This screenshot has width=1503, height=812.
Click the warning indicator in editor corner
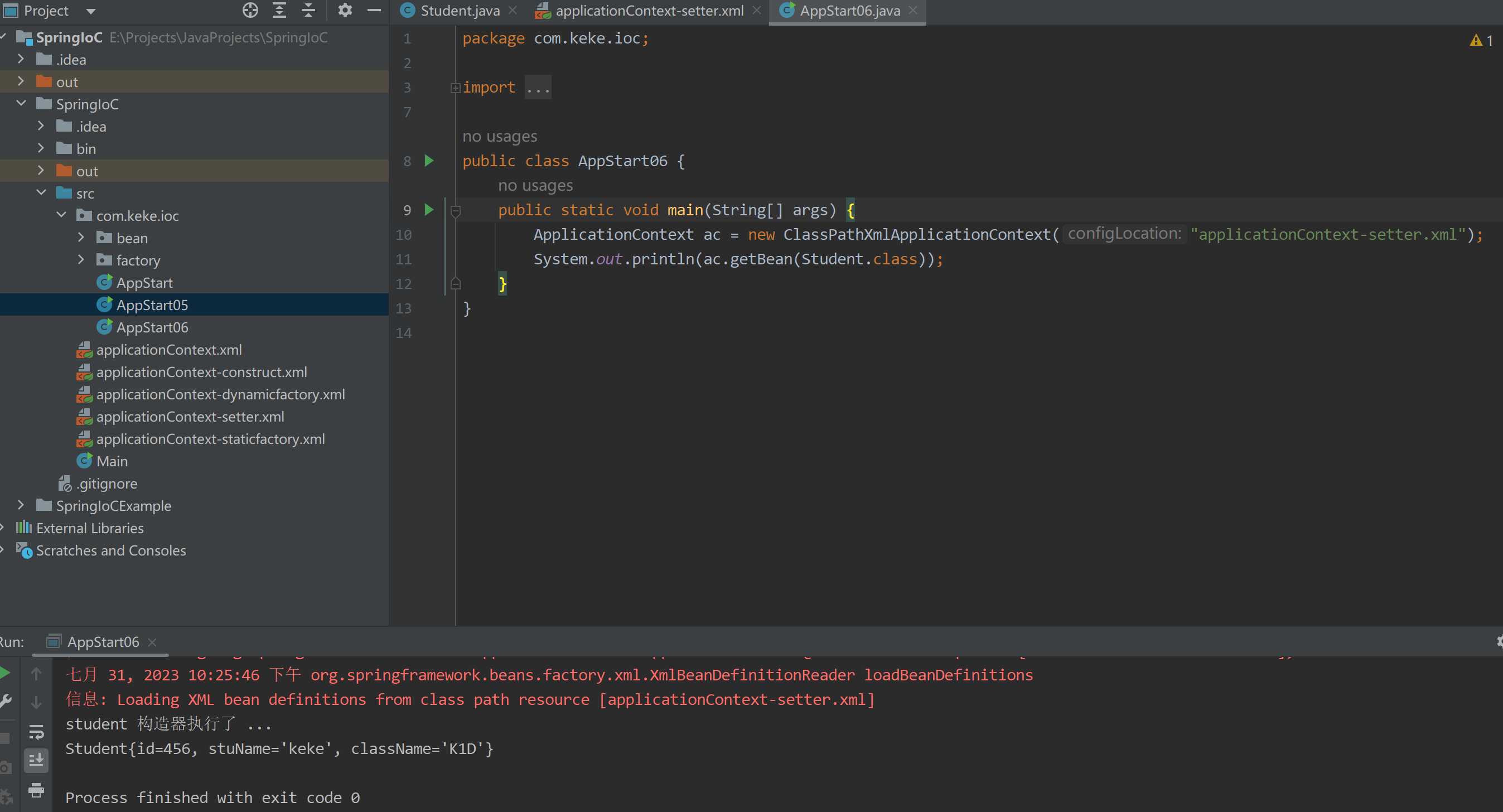tap(1480, 40)
